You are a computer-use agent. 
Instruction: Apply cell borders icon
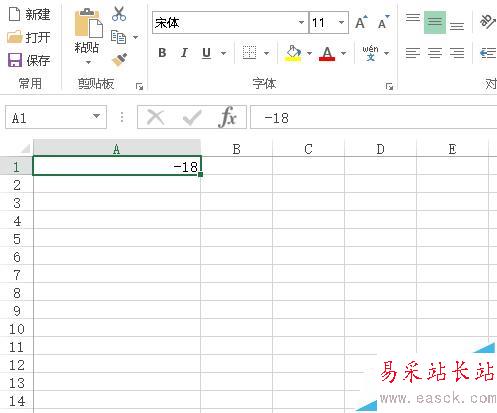coord(249,53)
